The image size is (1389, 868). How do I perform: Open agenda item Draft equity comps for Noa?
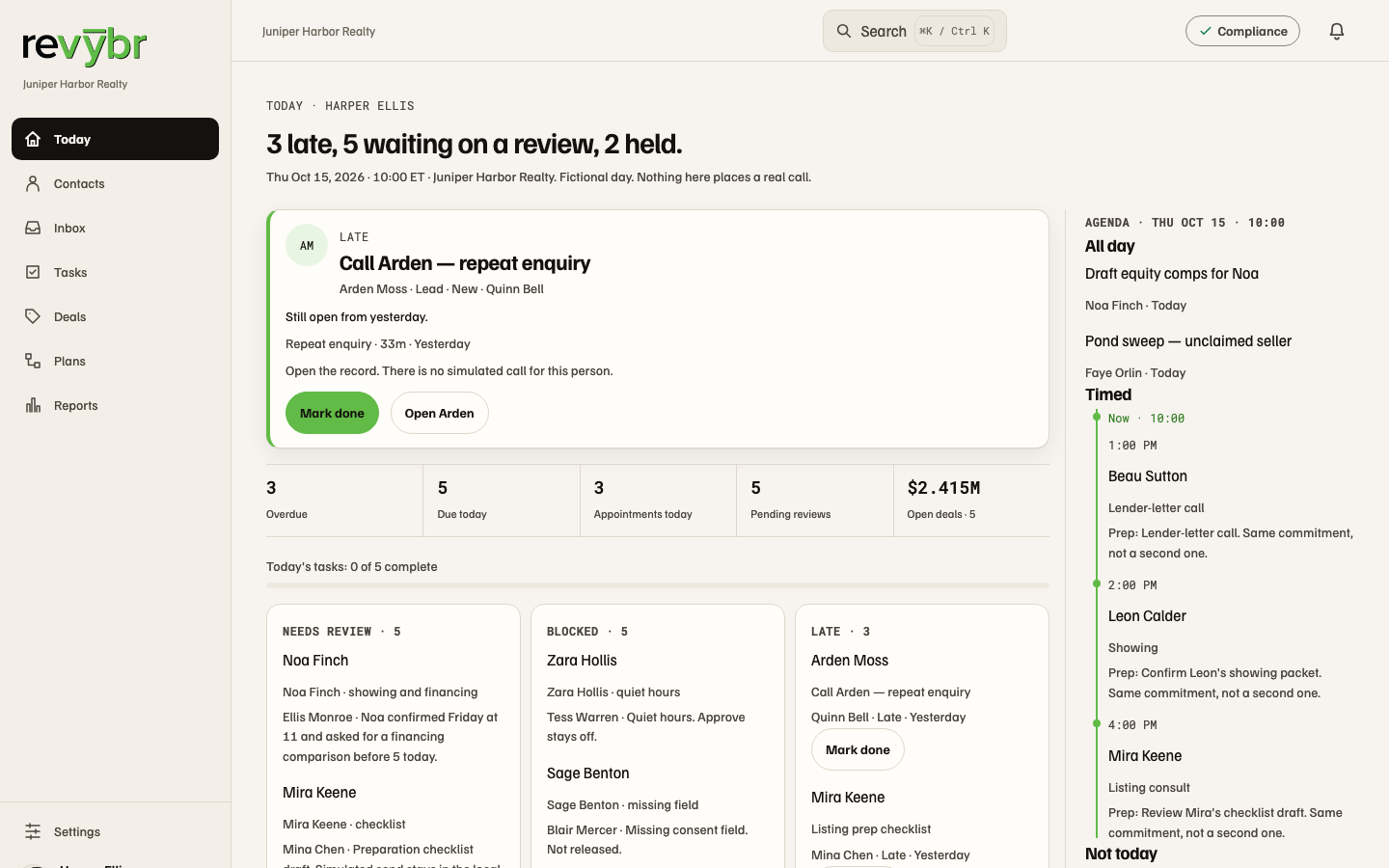pyautogui.click(x=1172, y=274)
